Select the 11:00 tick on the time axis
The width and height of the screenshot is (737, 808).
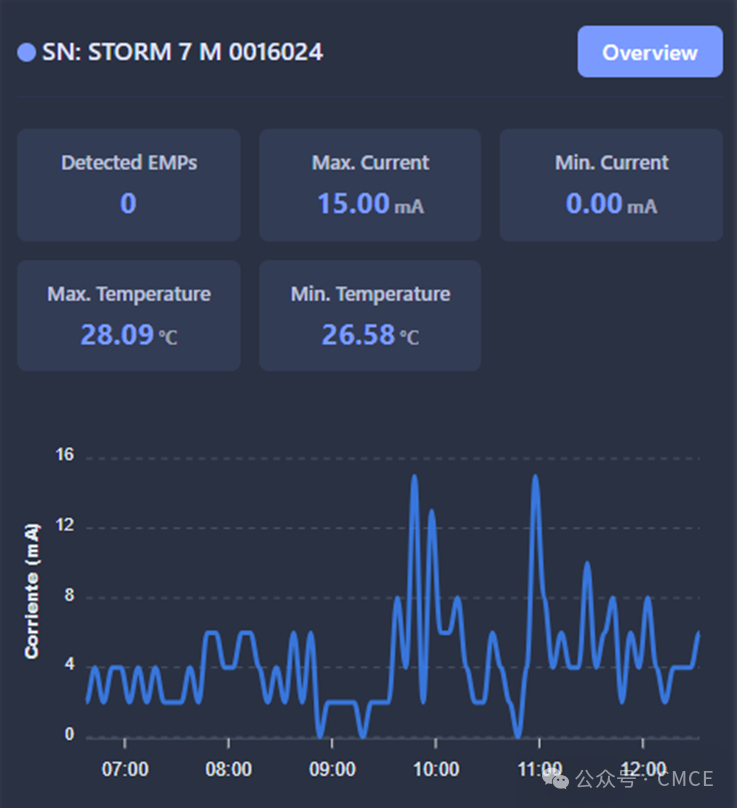539,769
